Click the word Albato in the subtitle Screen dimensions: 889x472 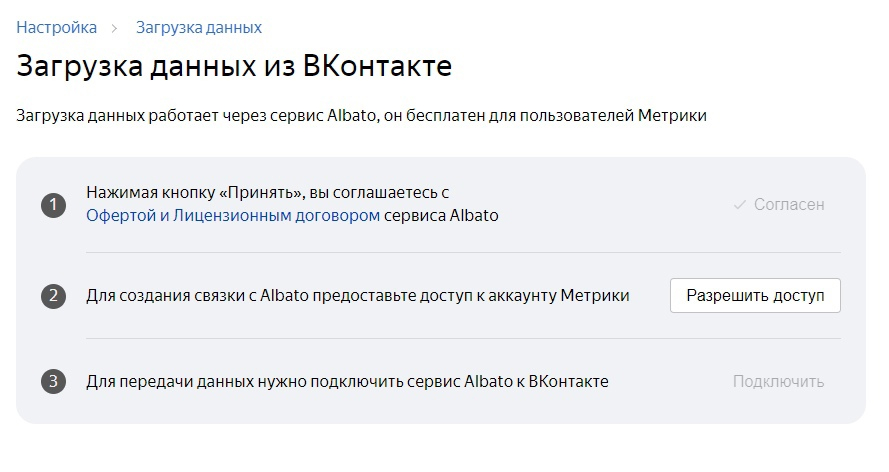[351, 116]
